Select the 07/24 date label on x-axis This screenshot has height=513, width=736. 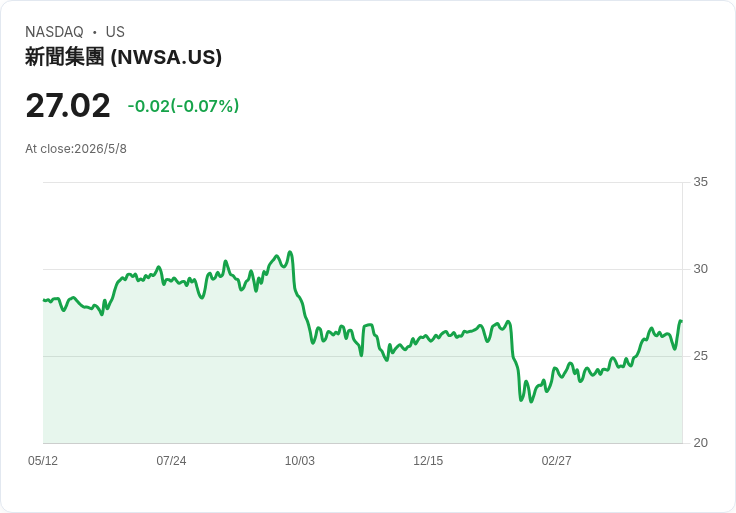click(x=171, y=460)
